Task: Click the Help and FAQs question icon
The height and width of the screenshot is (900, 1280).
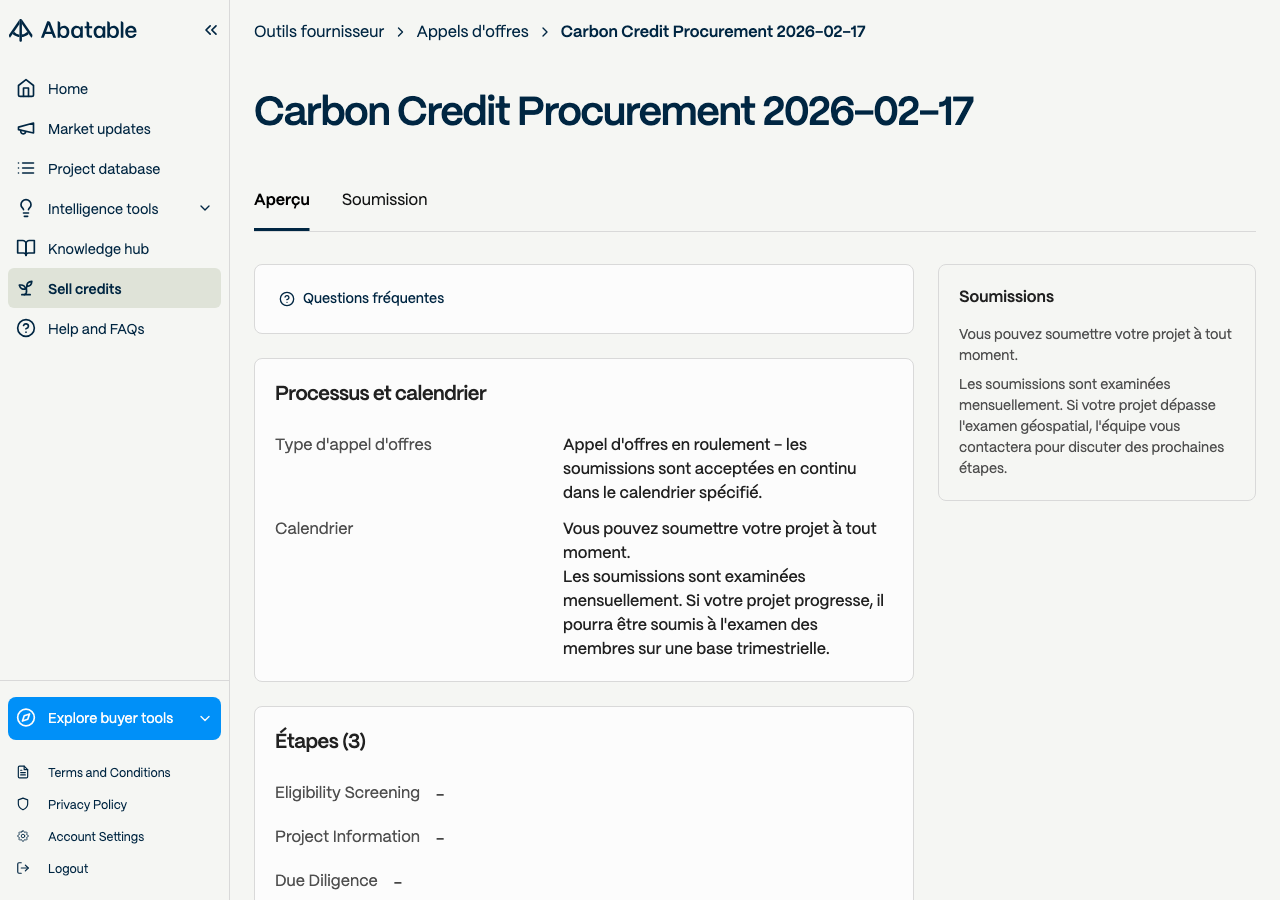Action: click(x=26, y=329)
